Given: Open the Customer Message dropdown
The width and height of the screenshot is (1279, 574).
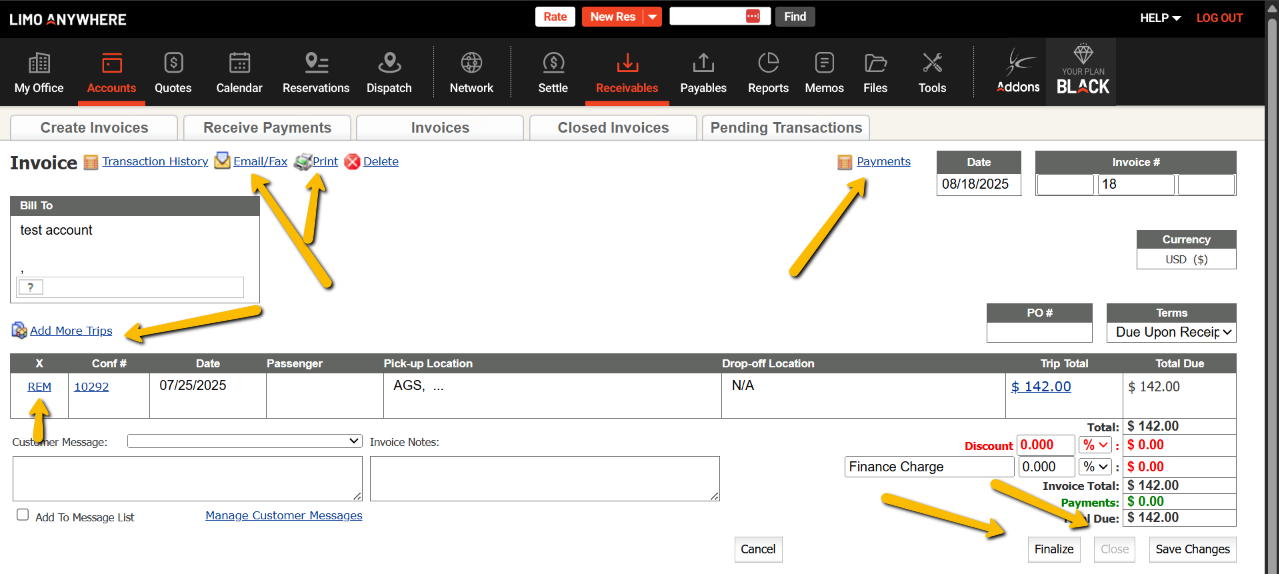Looking at the screenshot, I should (244, 441).
